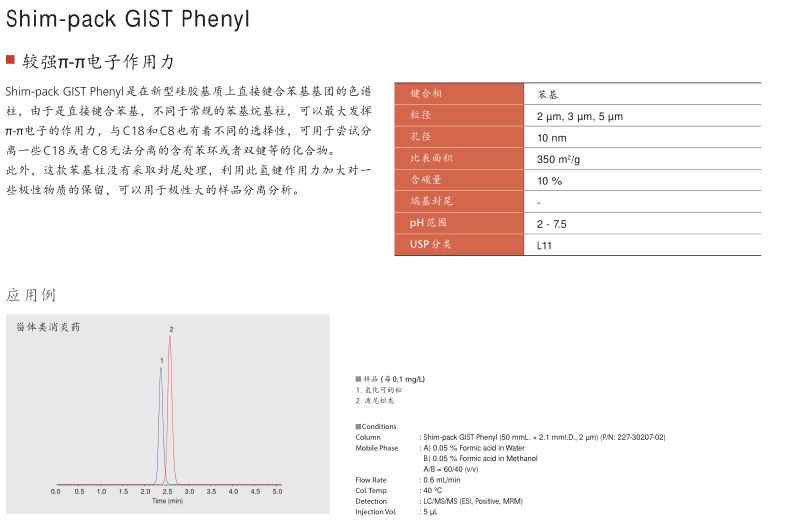Click the 350 m²/g surface area value

(x=558, y=159)
